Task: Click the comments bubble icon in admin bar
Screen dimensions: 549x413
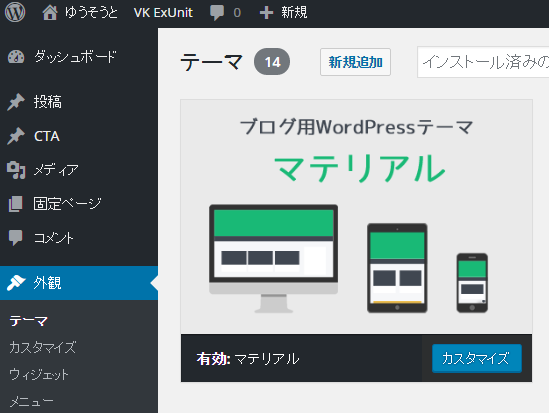Action: pos(217,13)
